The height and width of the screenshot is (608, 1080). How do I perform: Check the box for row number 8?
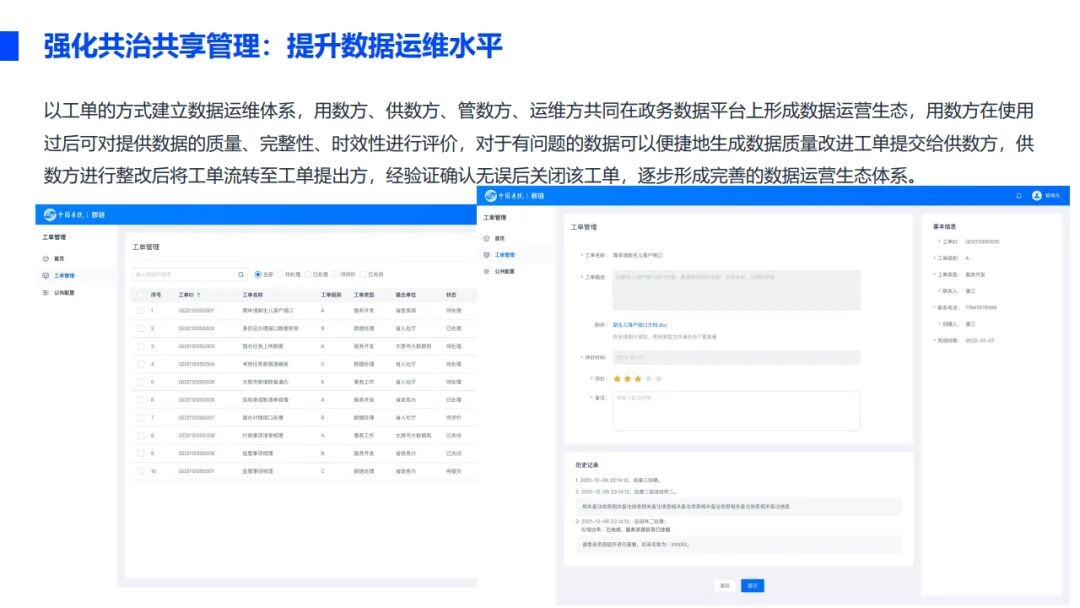(141, 436)
